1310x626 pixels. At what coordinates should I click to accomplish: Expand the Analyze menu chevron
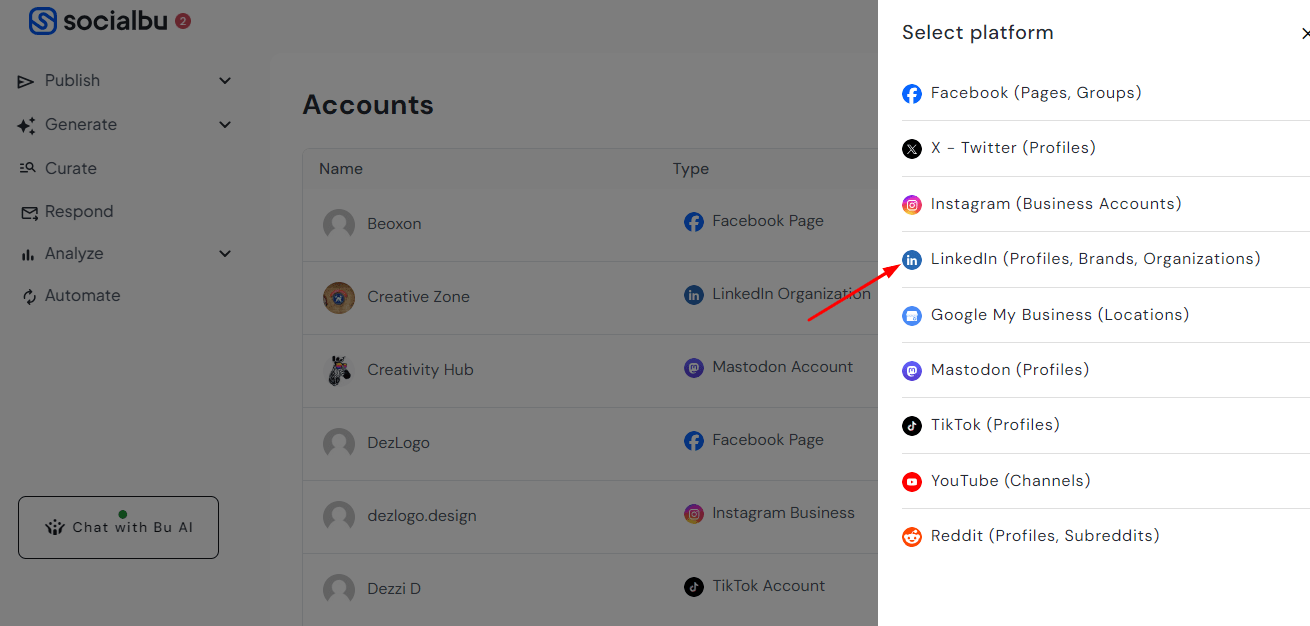coord(225,254)
